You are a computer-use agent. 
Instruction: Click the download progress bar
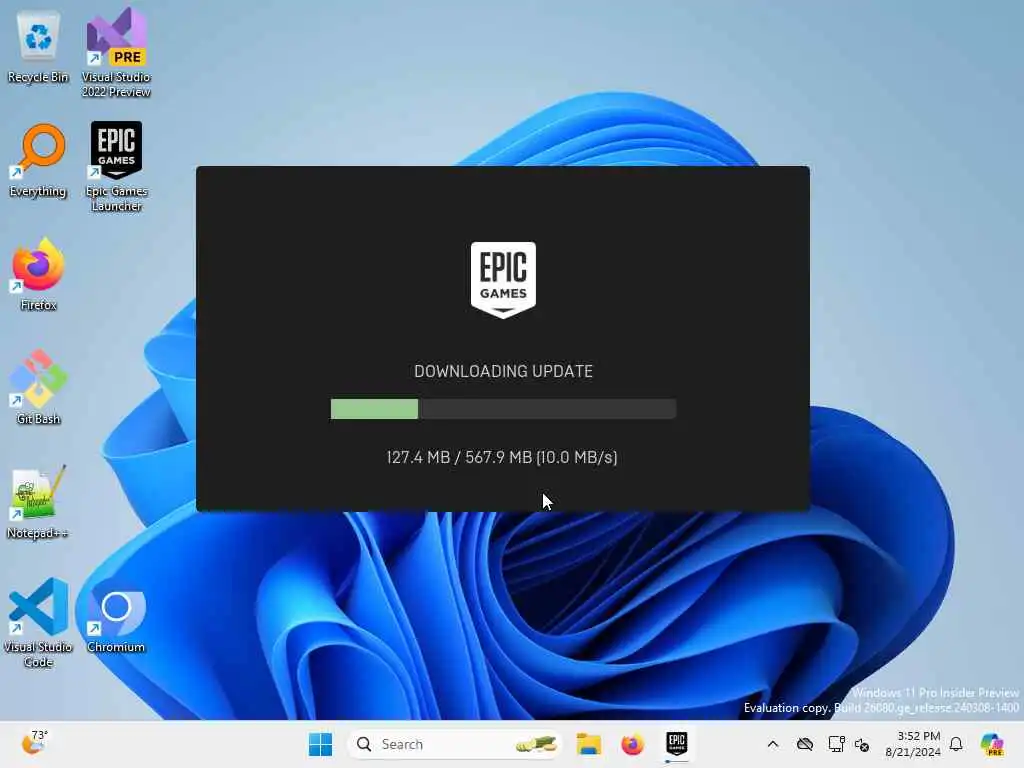[503, 409]
